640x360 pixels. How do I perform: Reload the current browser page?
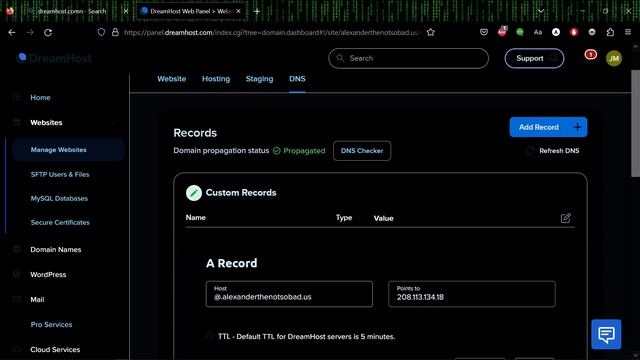coord(48,32)
